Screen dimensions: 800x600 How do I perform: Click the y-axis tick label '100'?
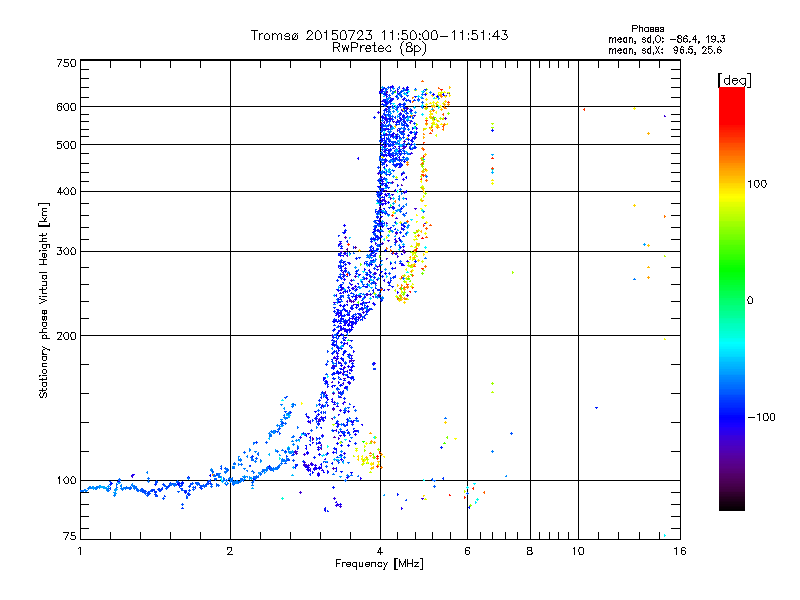[66, 481]
